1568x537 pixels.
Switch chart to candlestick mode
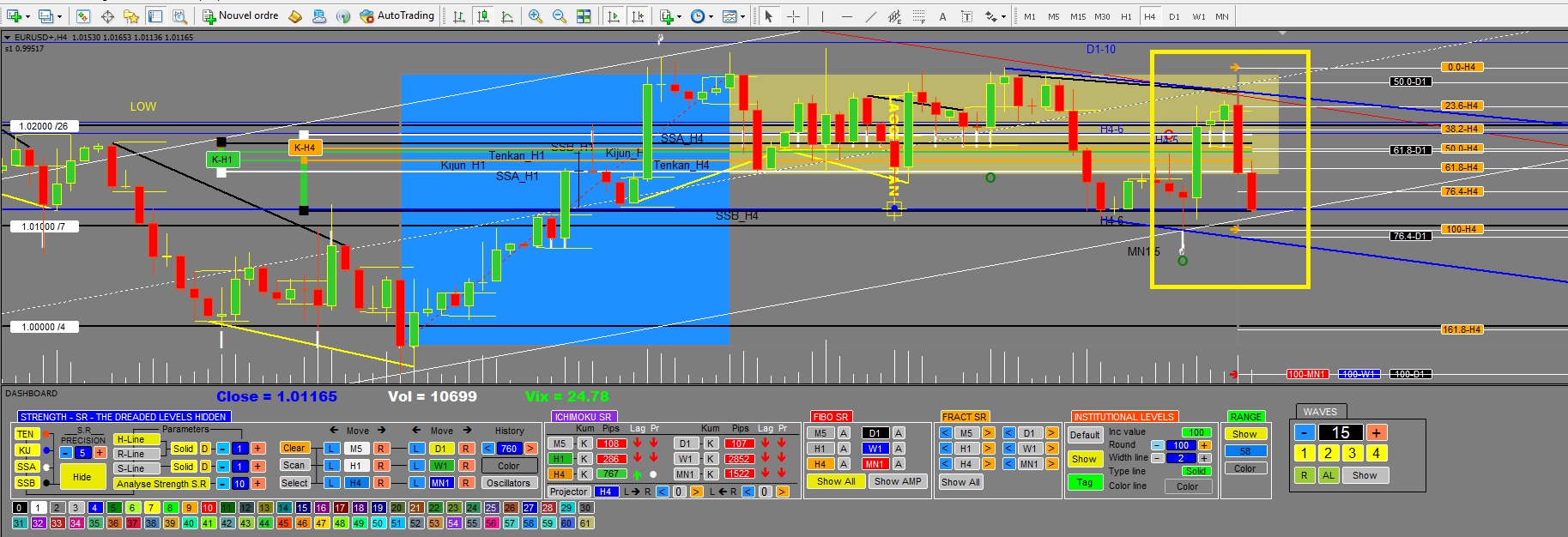click(x=483, y=16)
